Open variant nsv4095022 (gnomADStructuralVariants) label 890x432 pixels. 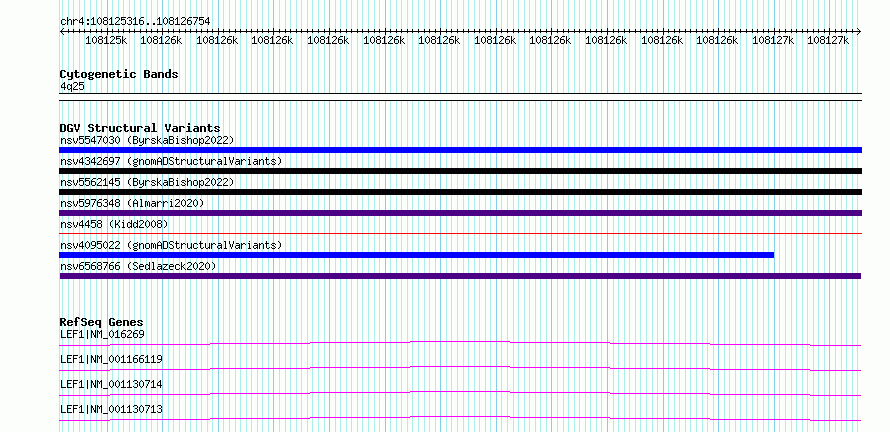pyautogui.click(x=171, y=245)
